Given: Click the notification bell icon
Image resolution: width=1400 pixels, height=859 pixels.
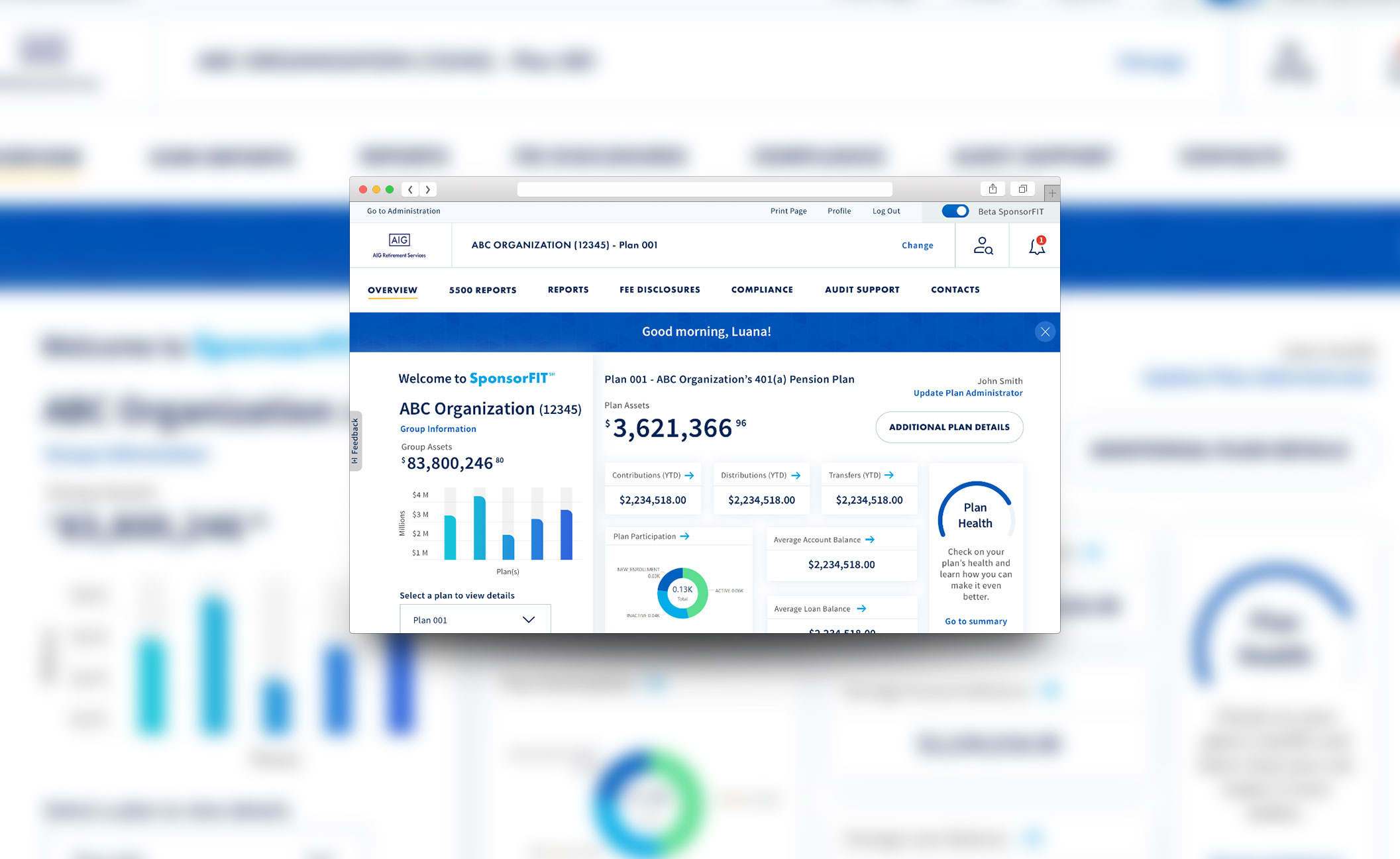Looking at the screenshot, I should click(x=1036, y=246).
